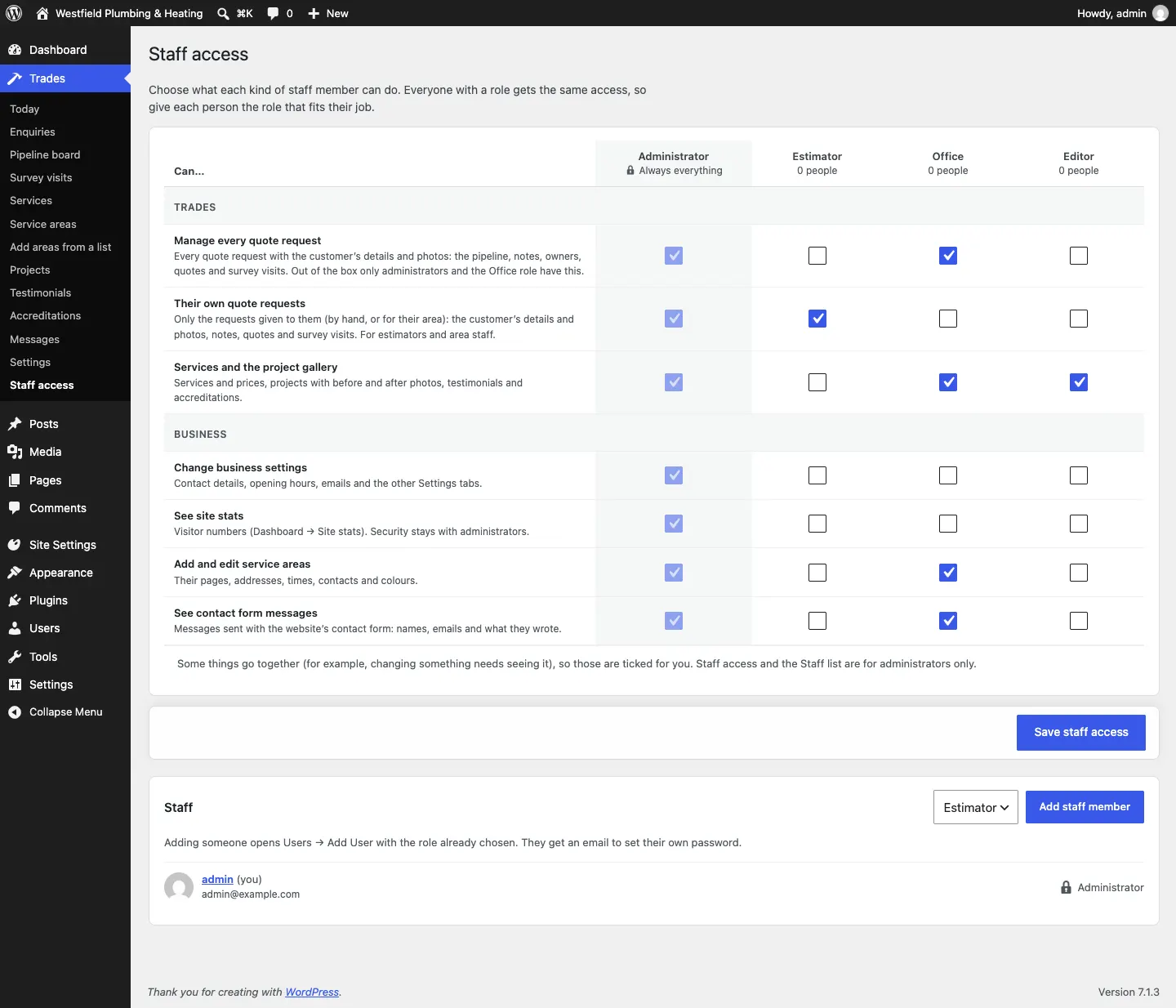This screenshot has width=1176, height=1008.
Task: Click the admin profile picture in the Staff list
Action: point(179,887)
